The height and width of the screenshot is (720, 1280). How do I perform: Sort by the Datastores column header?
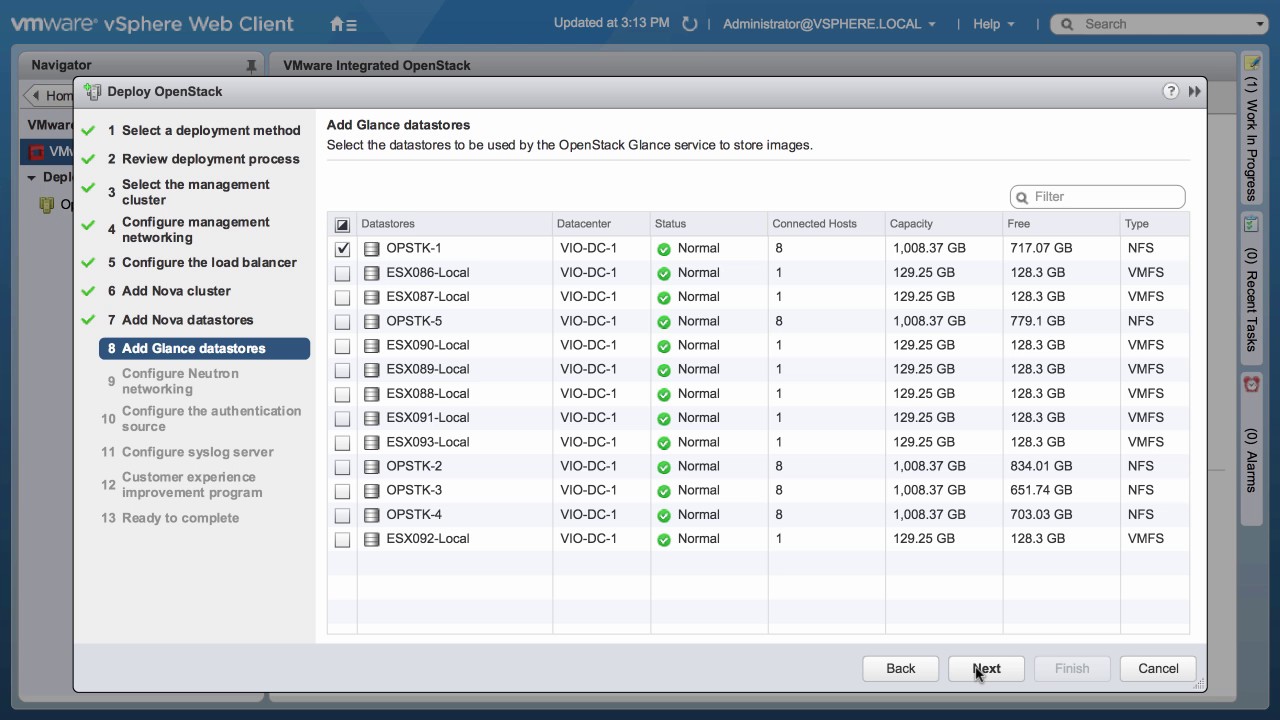pyautogui.click(x=454, y=224)
